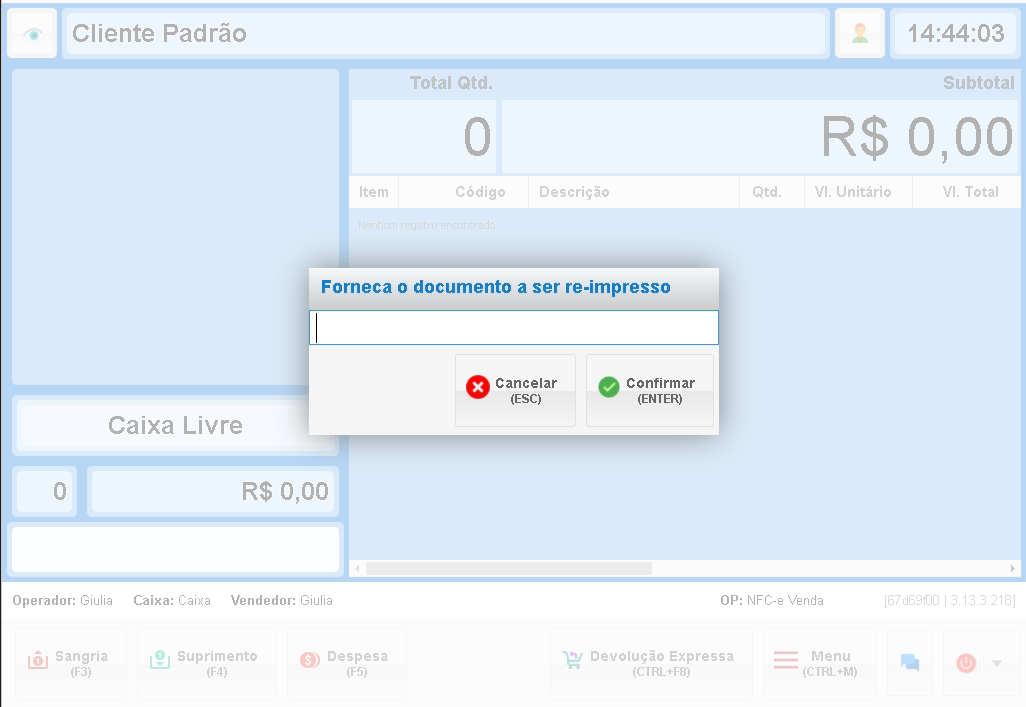Open the Menu (CTRL+M) button
Screen dimensions: 1026x707
tap(820, 663)
